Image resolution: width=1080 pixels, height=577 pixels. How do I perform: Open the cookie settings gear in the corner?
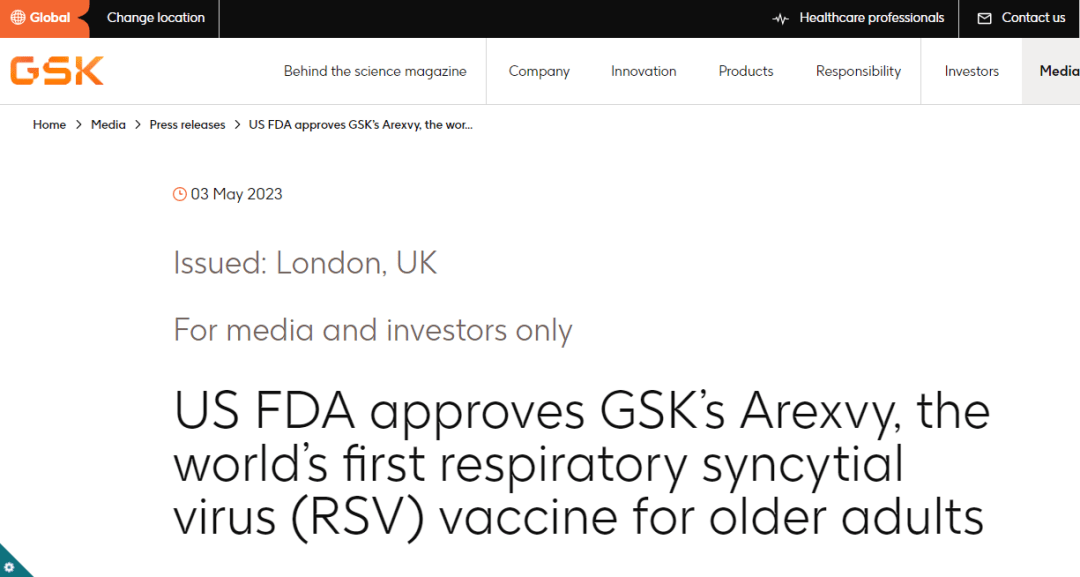coord(12,566)
